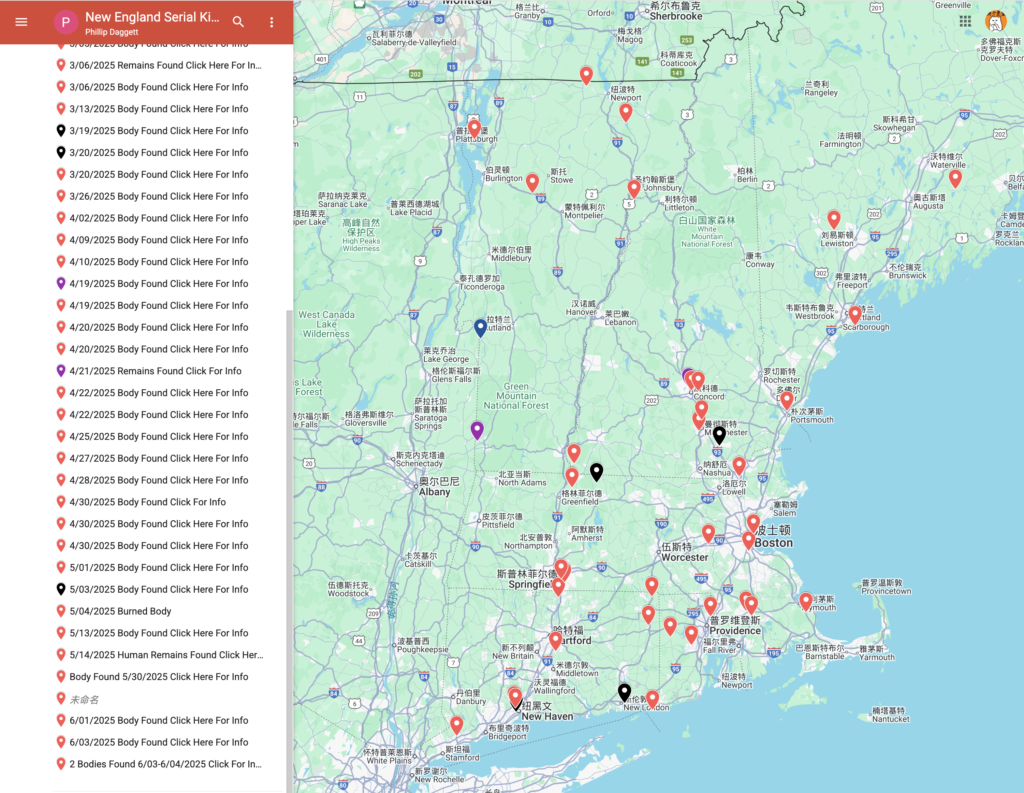Click the red pin near Portsmouth
The image size is (1024, 793).
787,400
